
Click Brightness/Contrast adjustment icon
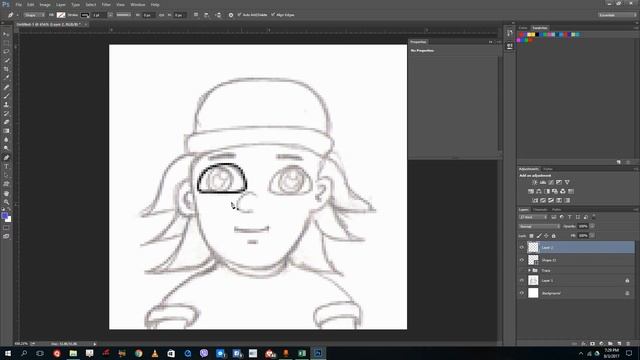[535, 182]
